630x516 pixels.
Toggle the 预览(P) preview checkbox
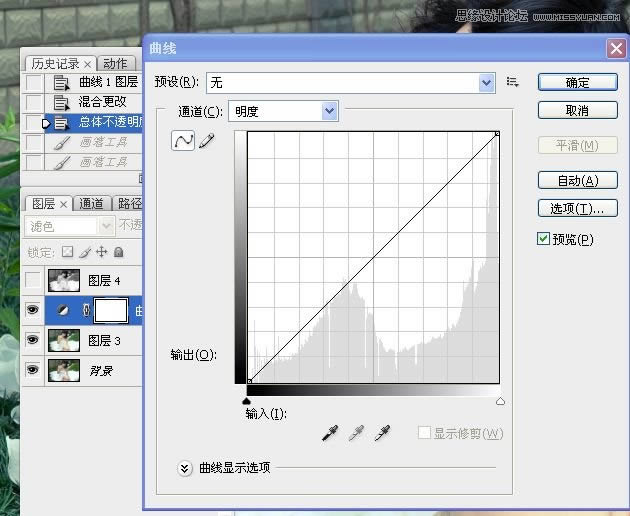point(544,239)
